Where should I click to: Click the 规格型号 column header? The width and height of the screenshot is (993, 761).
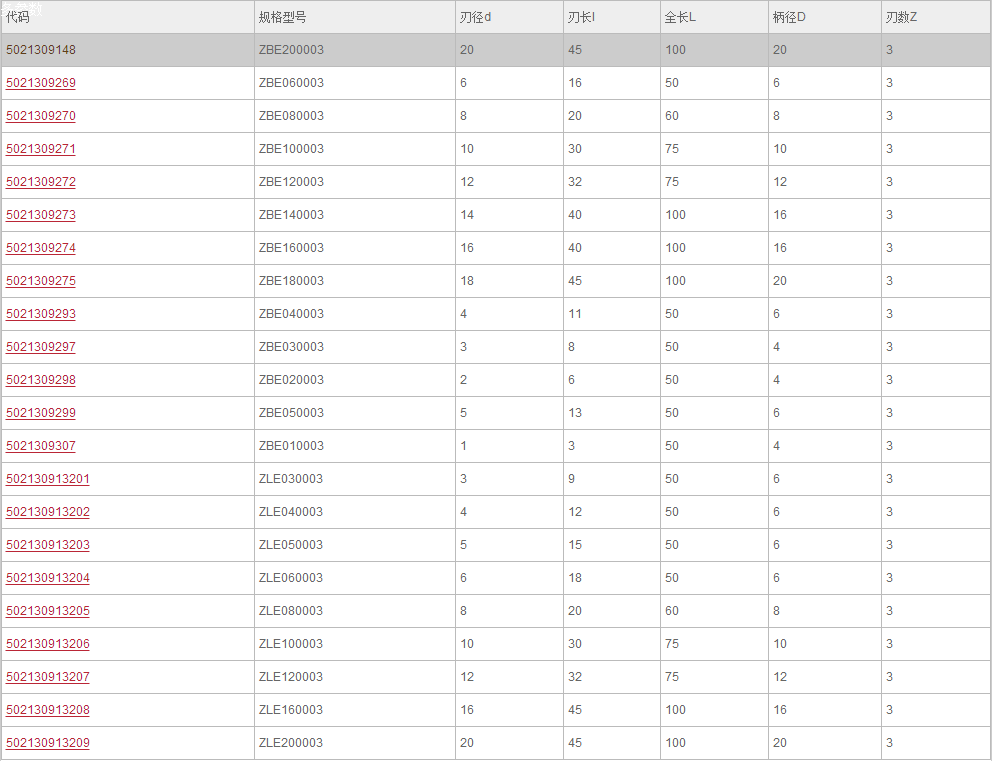coord(283,17)
